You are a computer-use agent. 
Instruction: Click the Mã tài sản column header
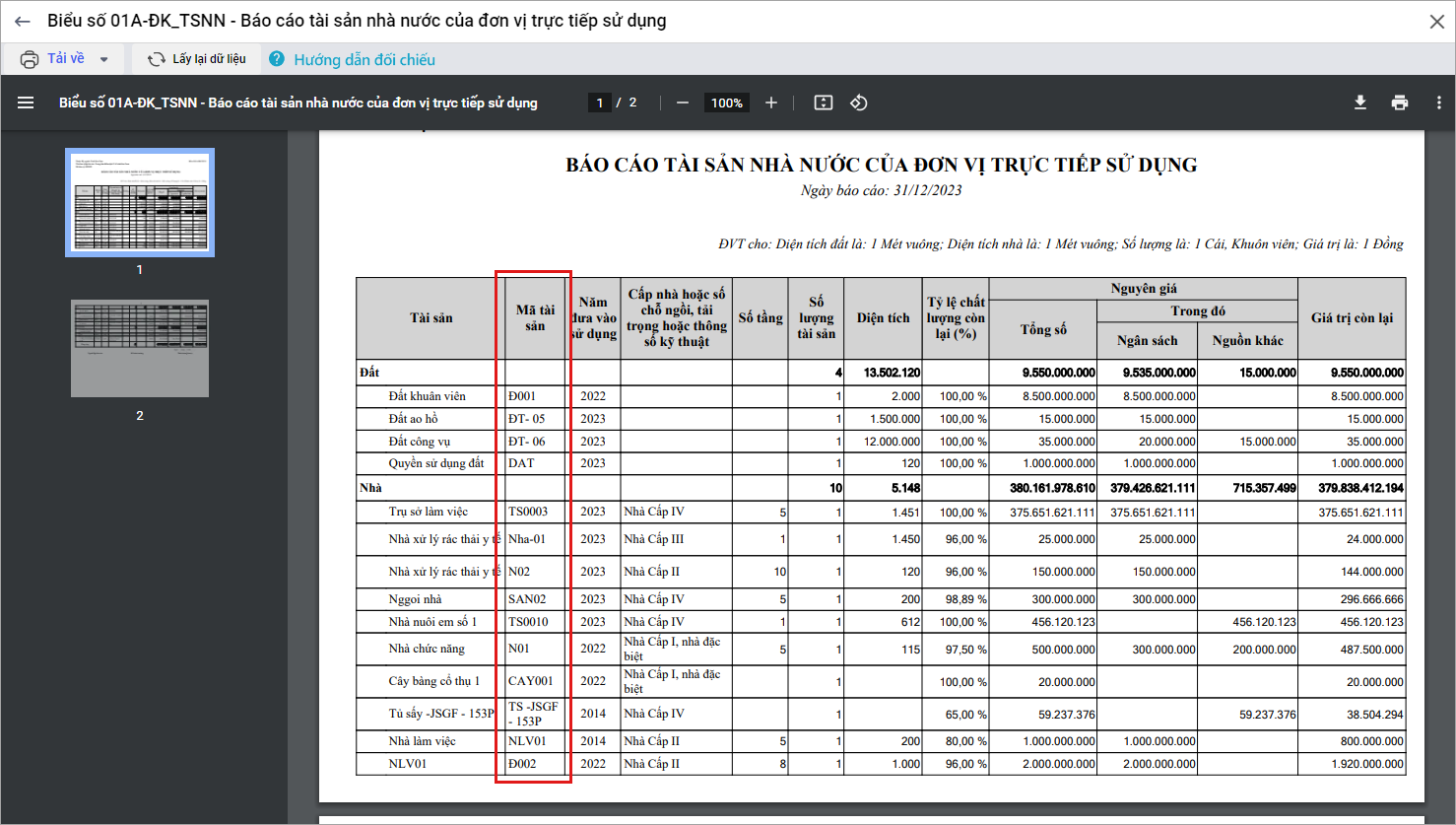[535, 317]
